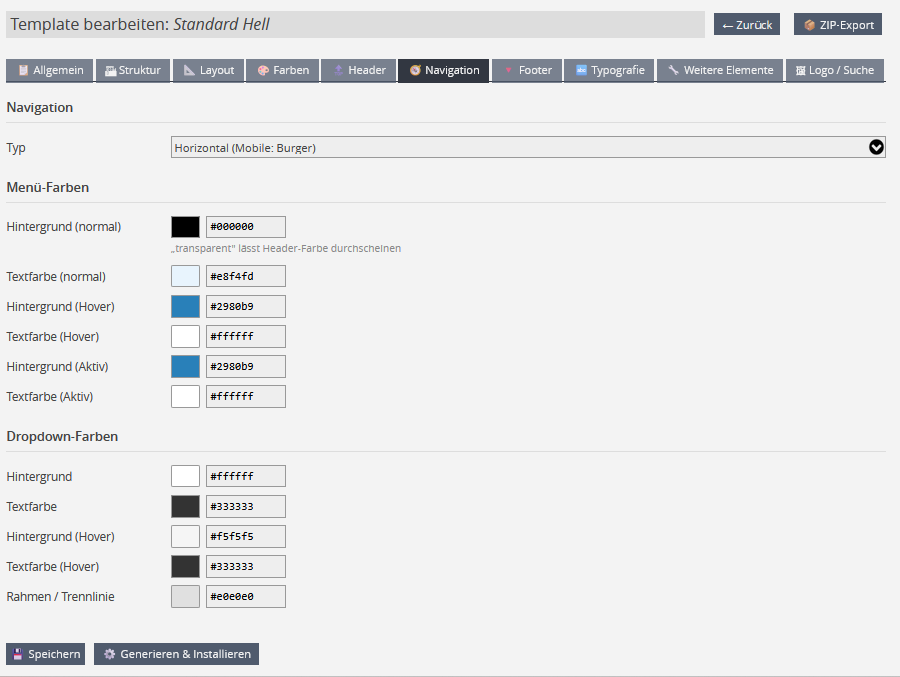
Task: Open the Typ dropdown
Action: pyautogui.click(x=528, y=148)
